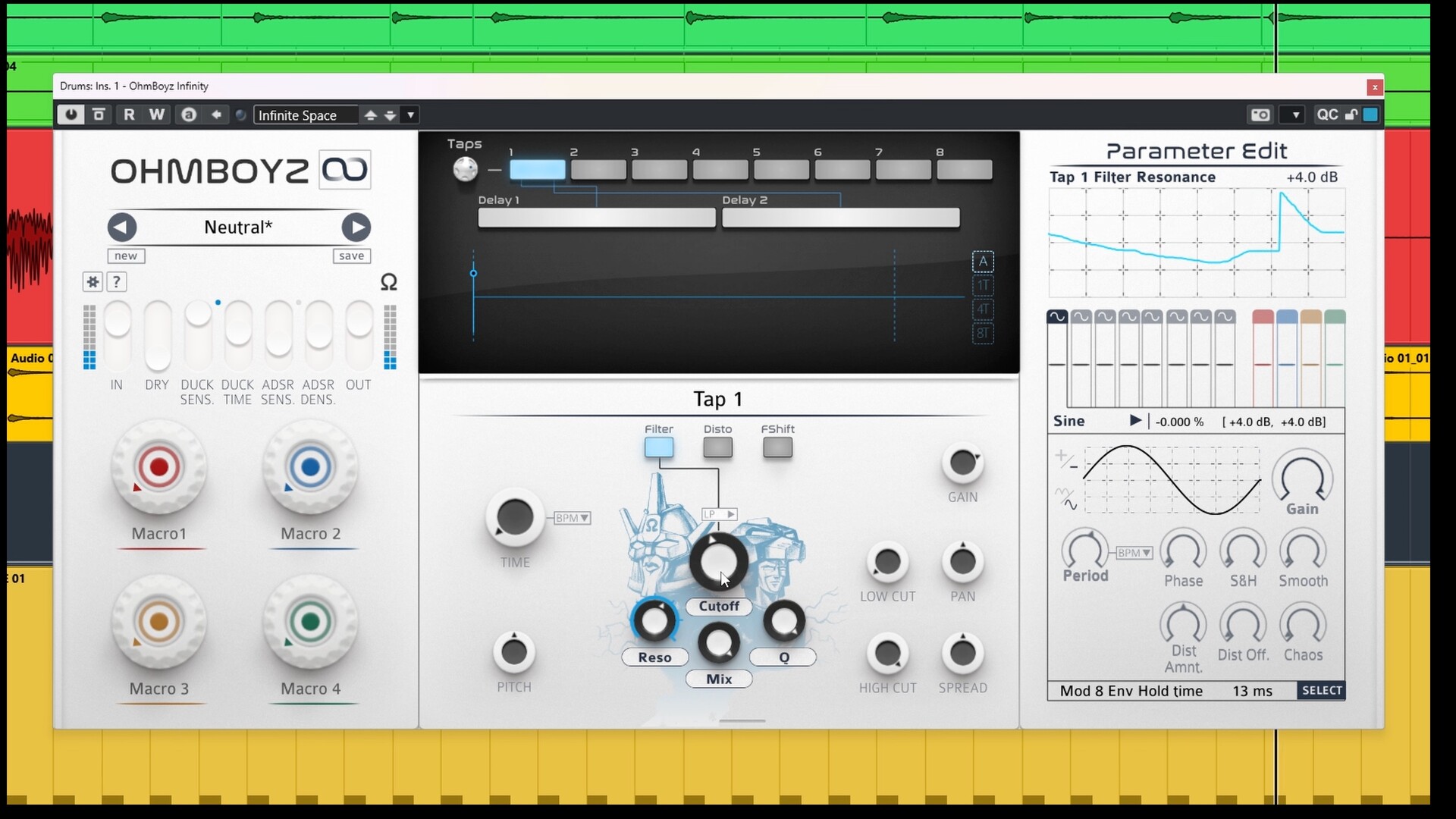Screen dimensions: 1456x819
Task: Open the Infinite Space preset name field
Action: tap(306, 115)
